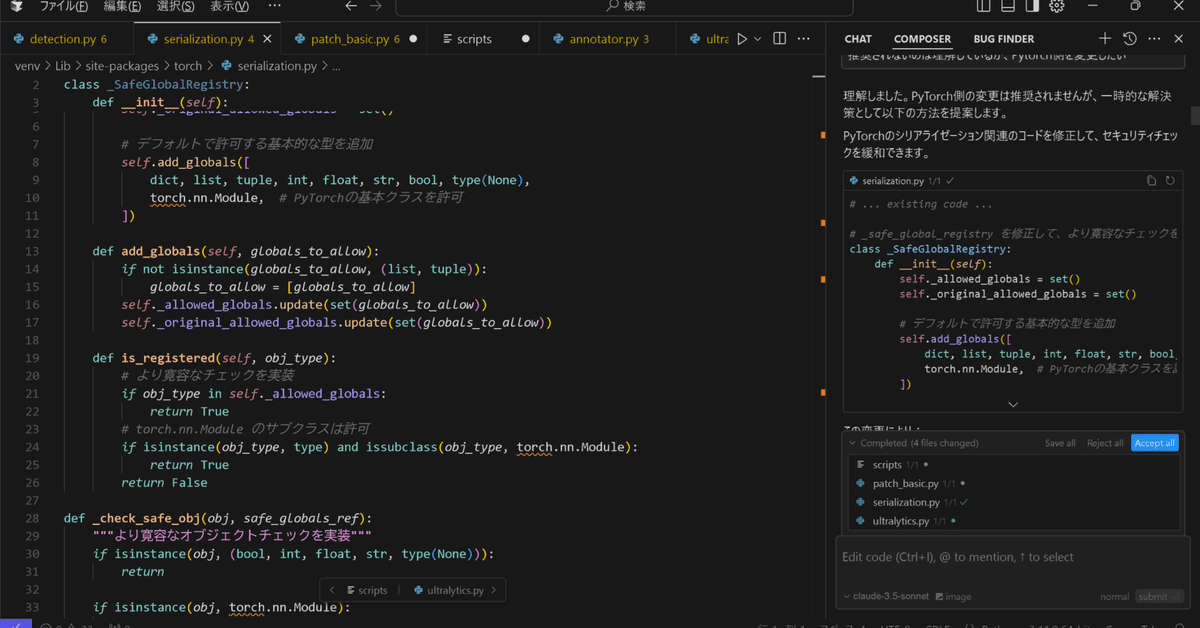The image size is (1200, 628).
Task: Open the ファイル(F) menu
Action: pos(63,6)
